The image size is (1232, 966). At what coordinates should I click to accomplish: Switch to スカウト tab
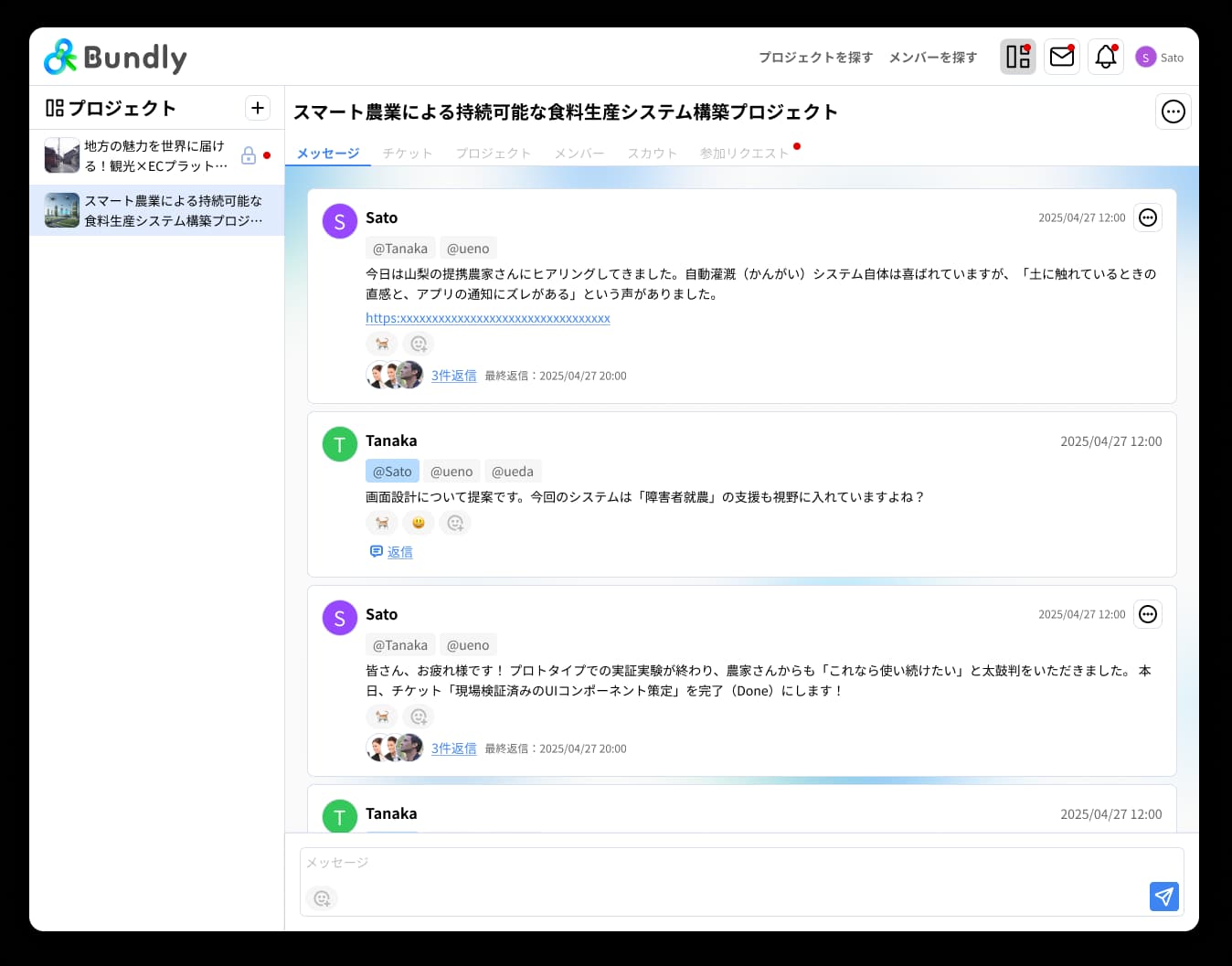[x=653, y=153]
